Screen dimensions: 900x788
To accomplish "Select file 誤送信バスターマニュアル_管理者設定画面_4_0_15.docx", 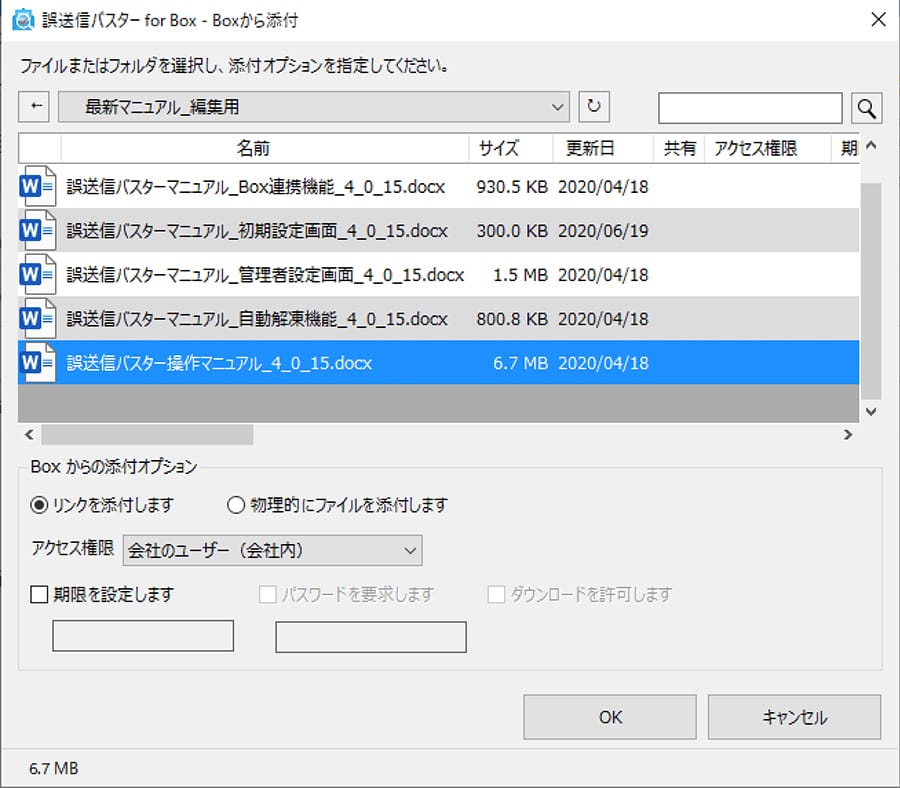I will coord(439,274).
